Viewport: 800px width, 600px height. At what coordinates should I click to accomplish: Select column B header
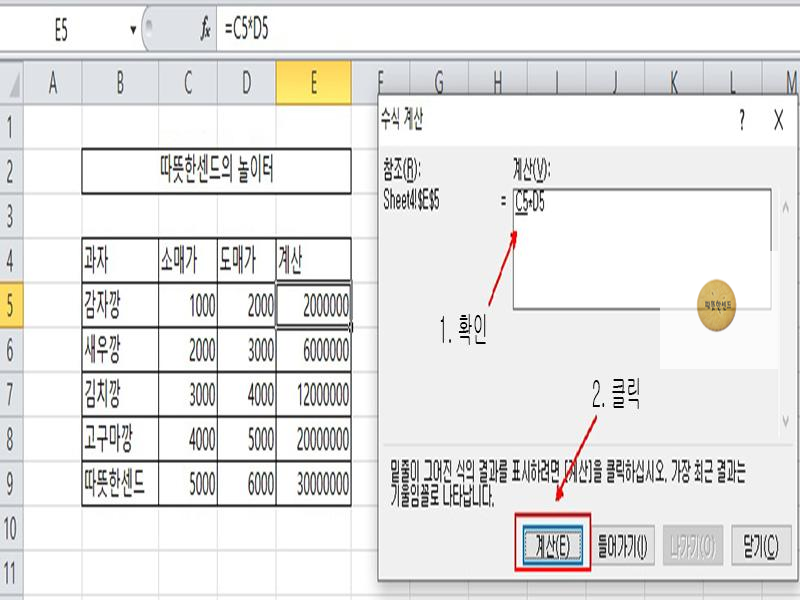coord(120,83)
